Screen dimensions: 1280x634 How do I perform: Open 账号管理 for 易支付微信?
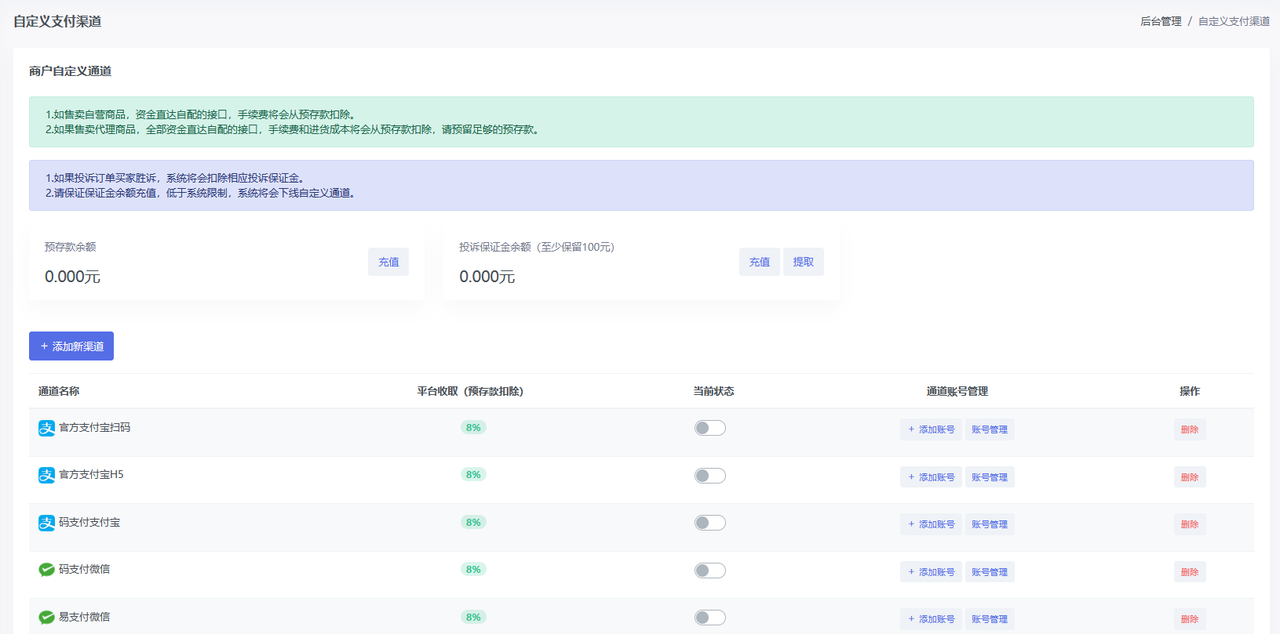990,619
